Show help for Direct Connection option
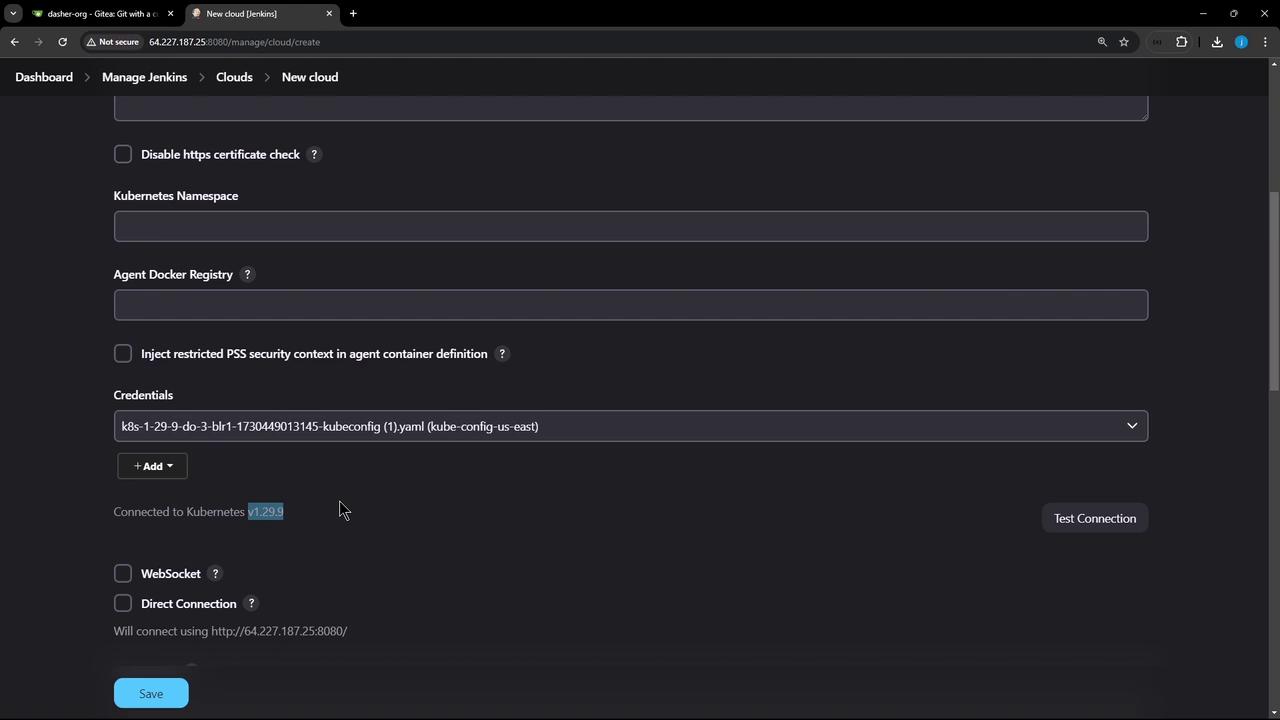This screenshot has height=720, width=1280. [x=251, y=604]
